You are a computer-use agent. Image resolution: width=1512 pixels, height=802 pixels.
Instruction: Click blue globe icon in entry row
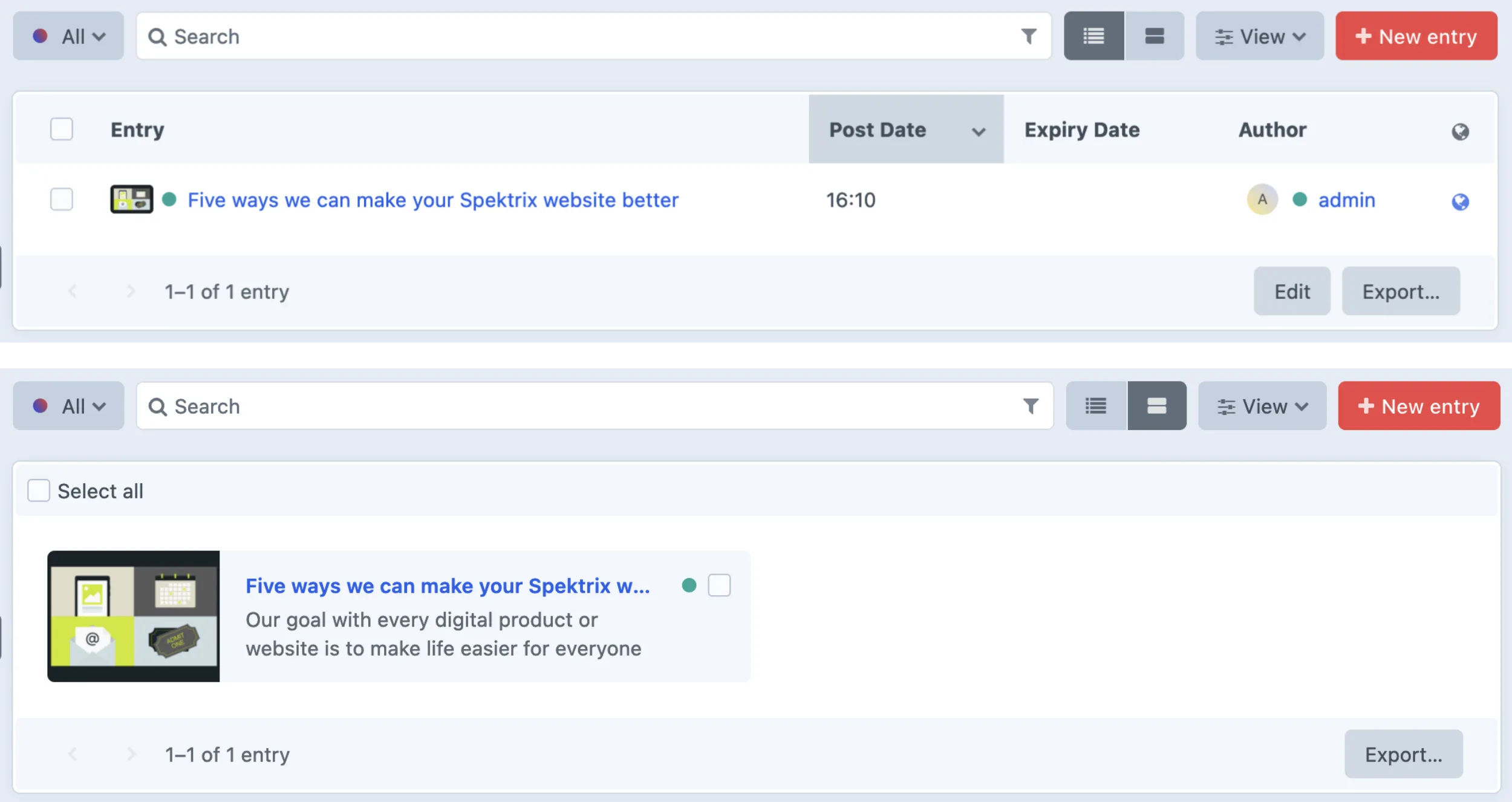(1460, 201)
